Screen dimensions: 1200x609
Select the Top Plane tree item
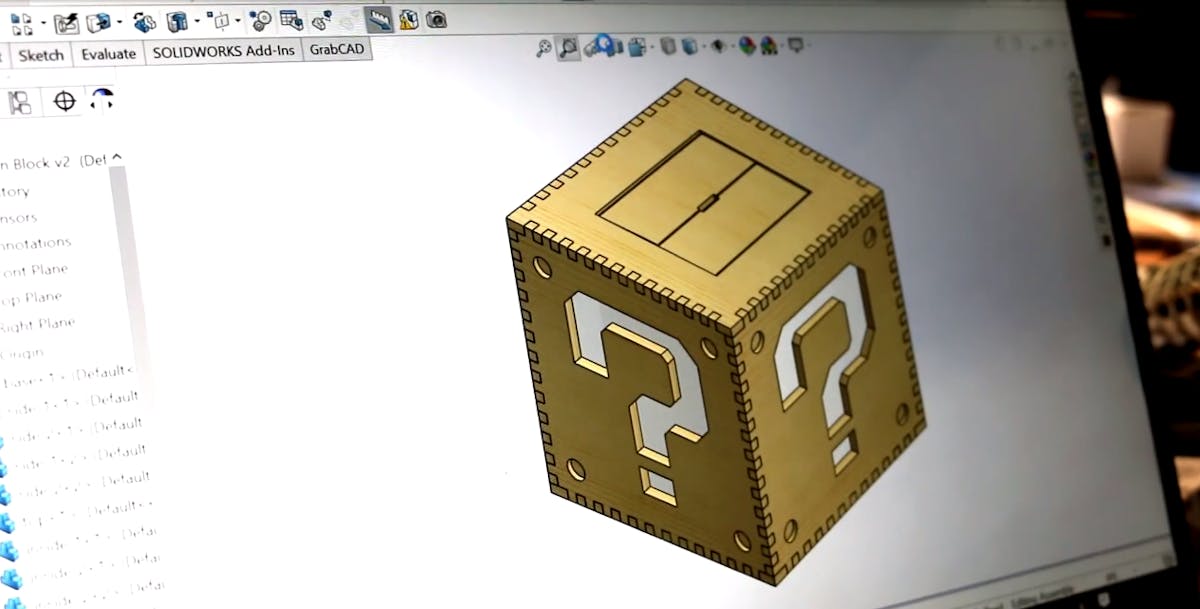[x=31, y=297]
